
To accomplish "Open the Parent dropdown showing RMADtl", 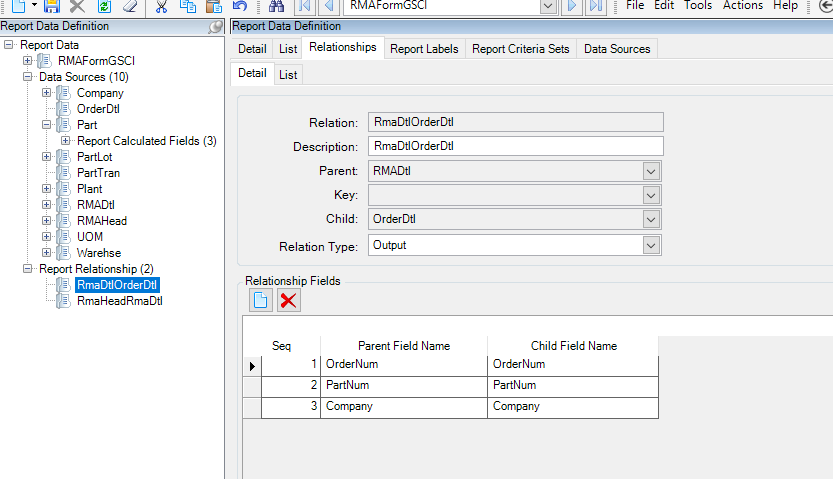I will (651, 170).
